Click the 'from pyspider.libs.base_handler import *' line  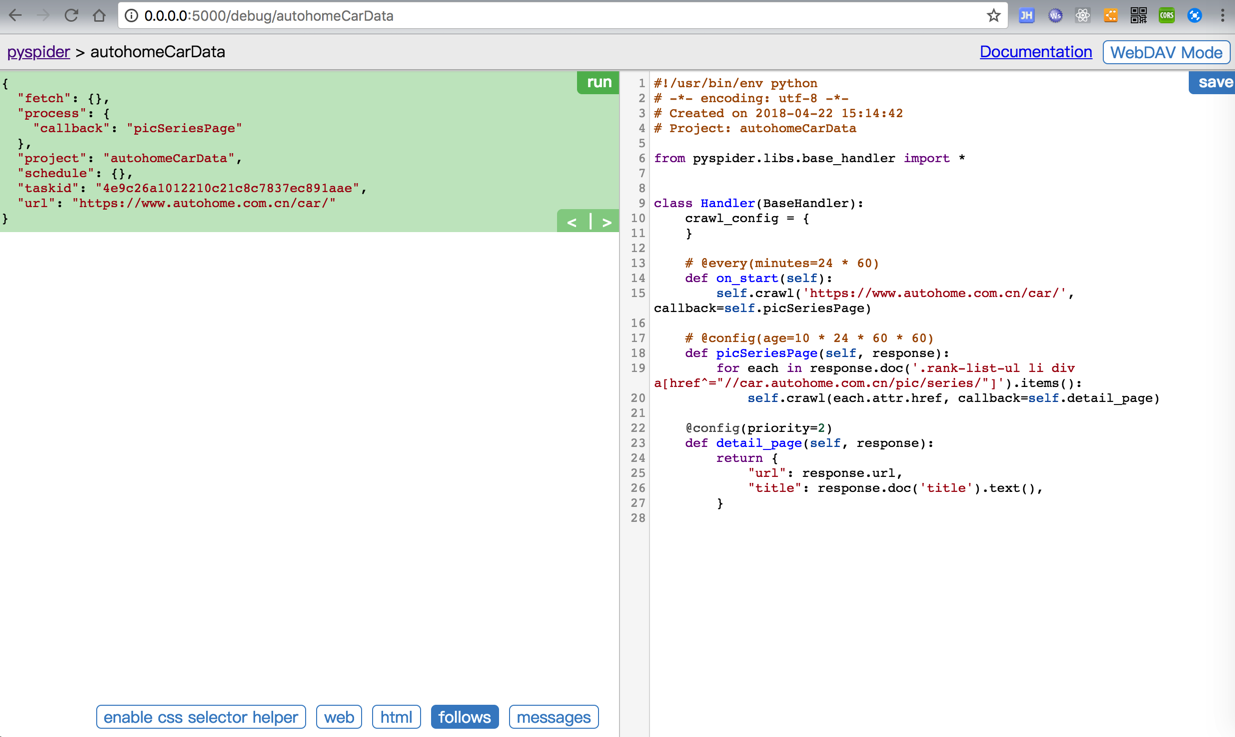click(809, 158)
